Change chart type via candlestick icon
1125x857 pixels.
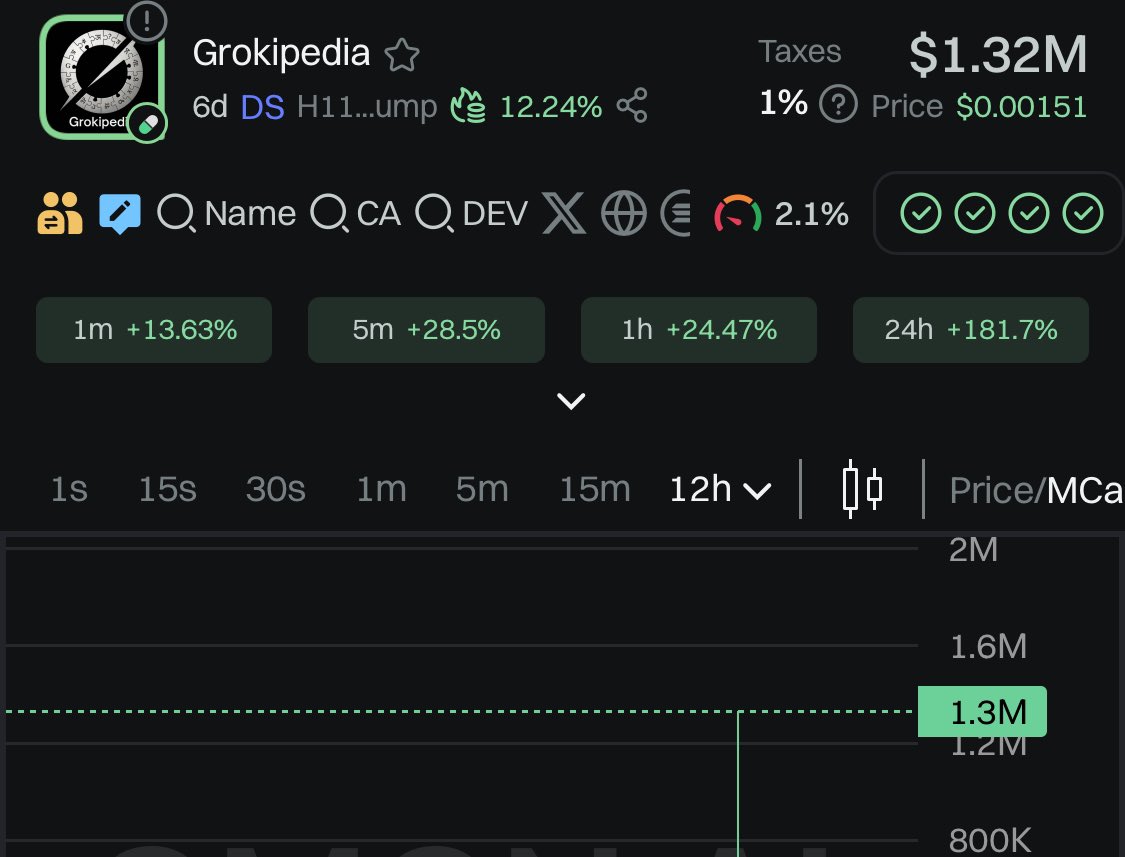tap(862, 489)
